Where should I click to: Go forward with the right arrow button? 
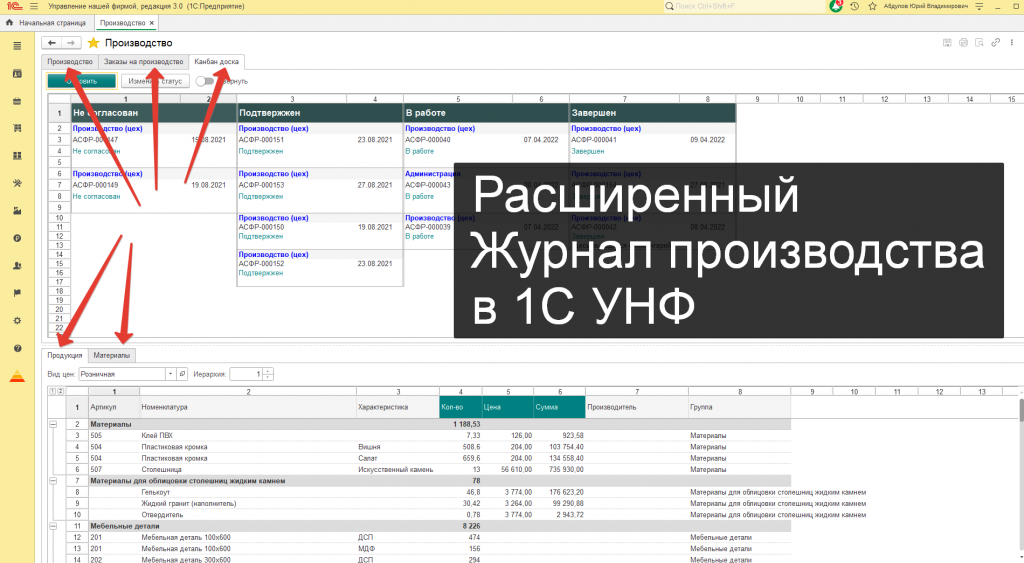(71, 42)
